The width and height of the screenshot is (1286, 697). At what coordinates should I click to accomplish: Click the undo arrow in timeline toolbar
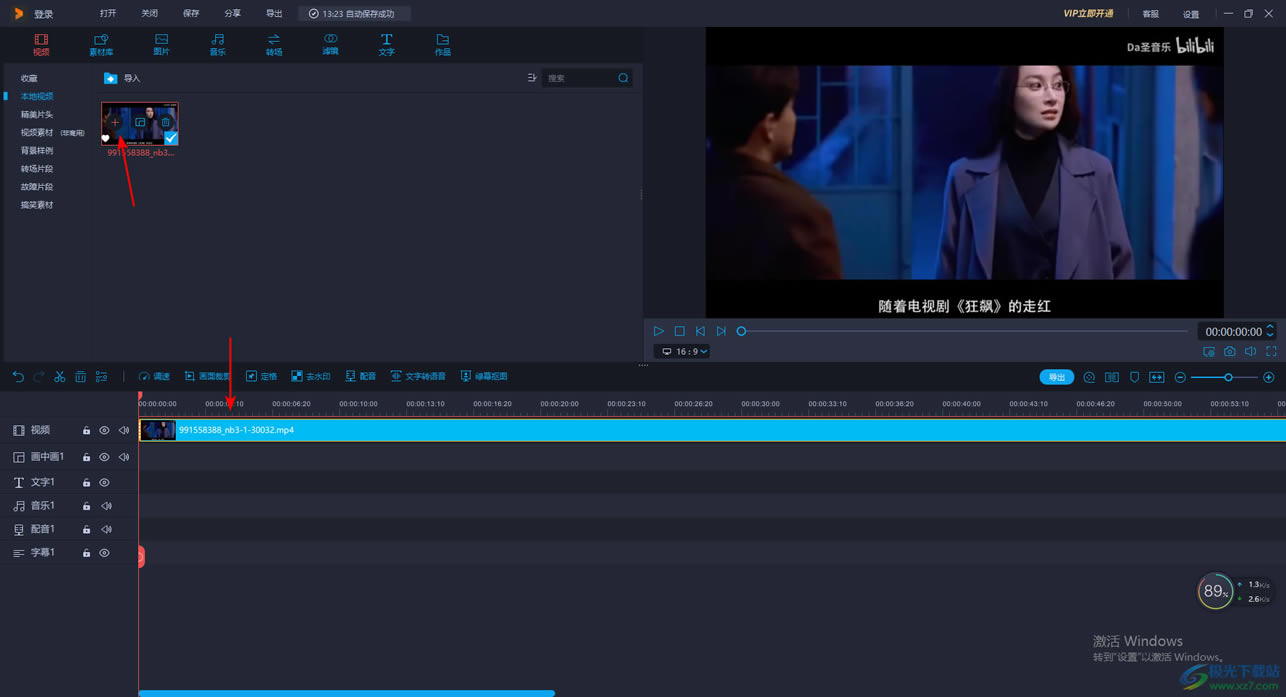click(18, 377)
